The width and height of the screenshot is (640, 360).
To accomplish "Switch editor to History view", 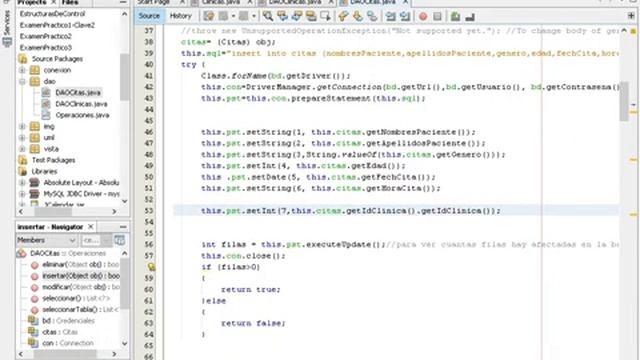I will tap(180, 16).
